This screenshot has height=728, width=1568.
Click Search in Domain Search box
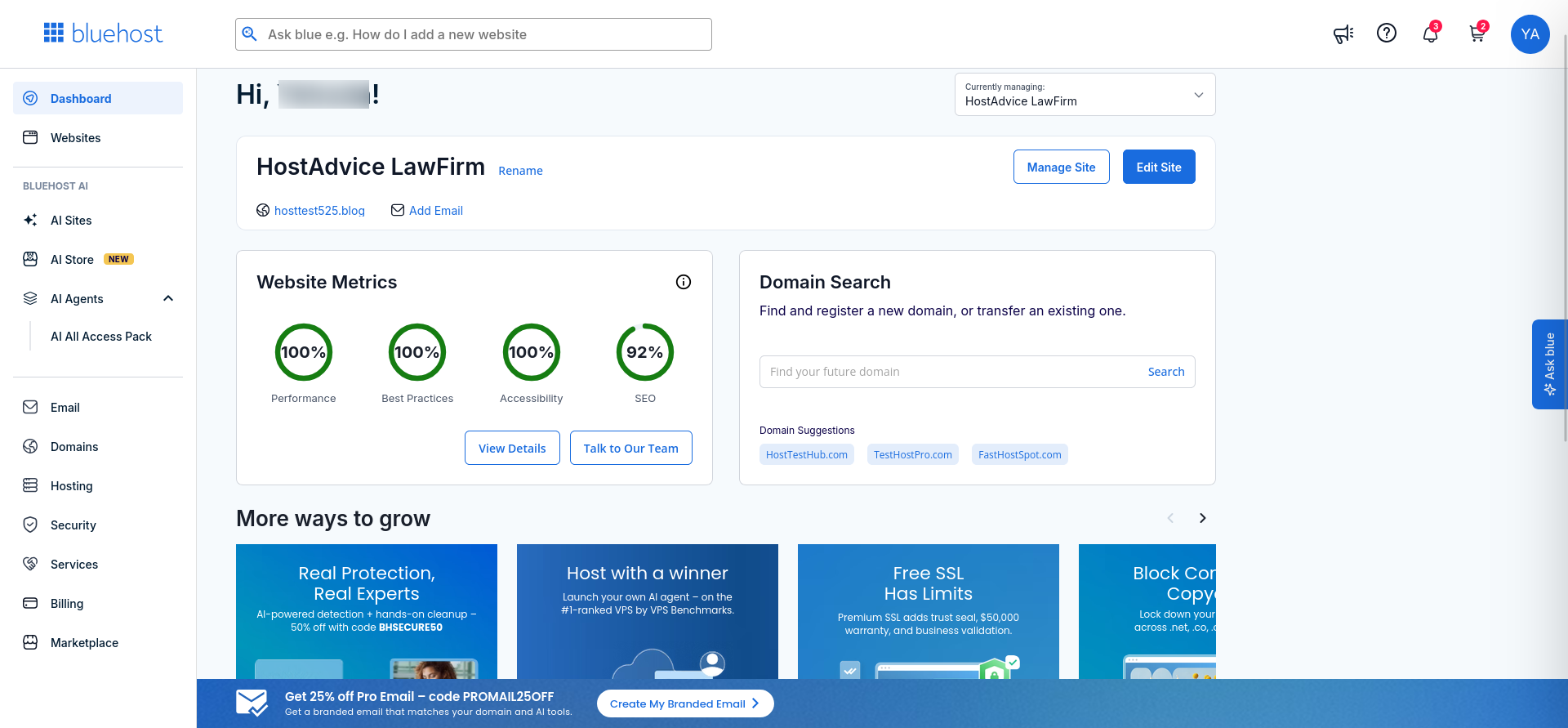pos(1165,372)
